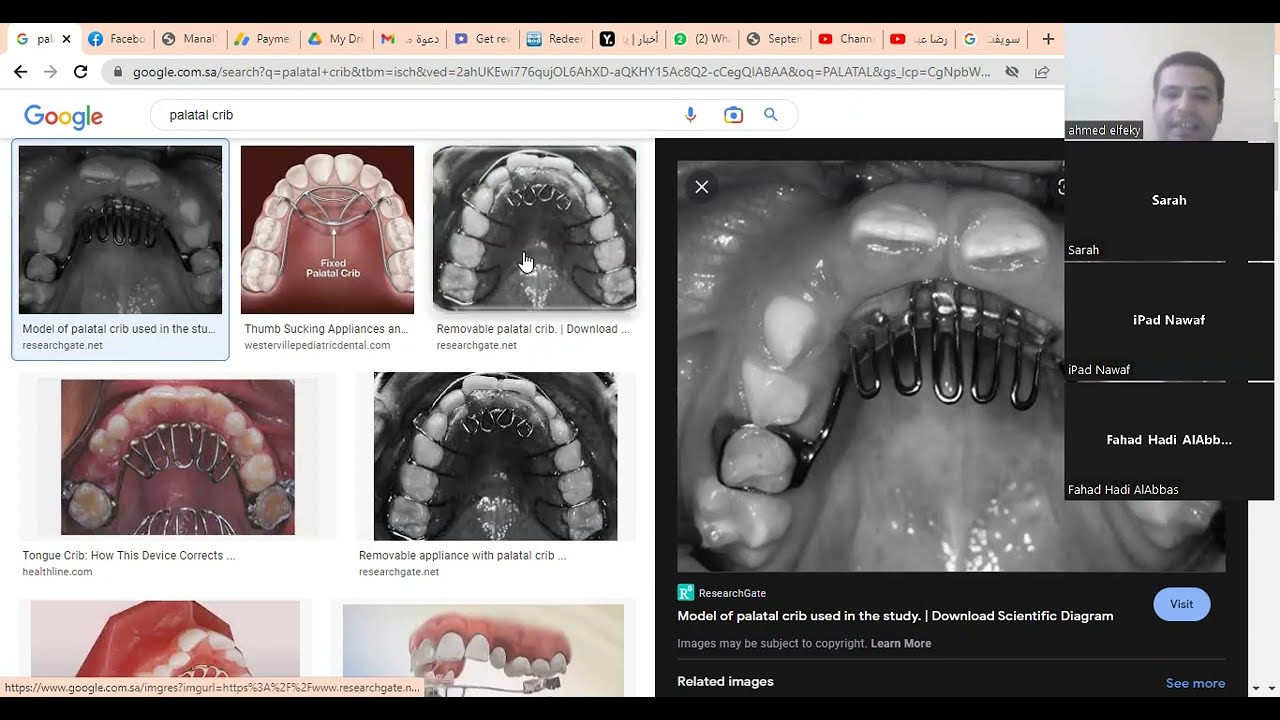The width and height of the screenshot is (1280, 720).
Task: Open 'Removable appliance with palatal crib' image
Action: coord(495,456)
